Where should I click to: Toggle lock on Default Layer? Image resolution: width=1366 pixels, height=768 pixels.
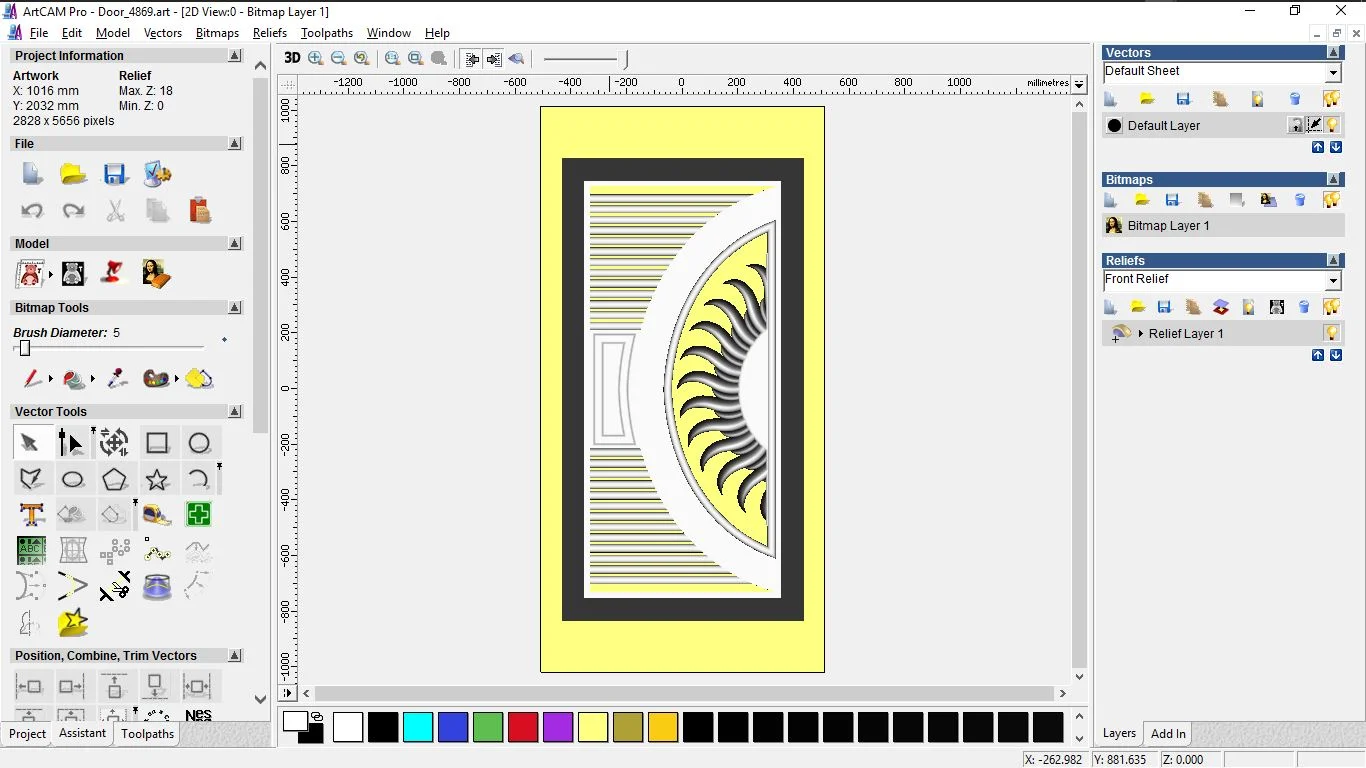tap(1296, 125)
